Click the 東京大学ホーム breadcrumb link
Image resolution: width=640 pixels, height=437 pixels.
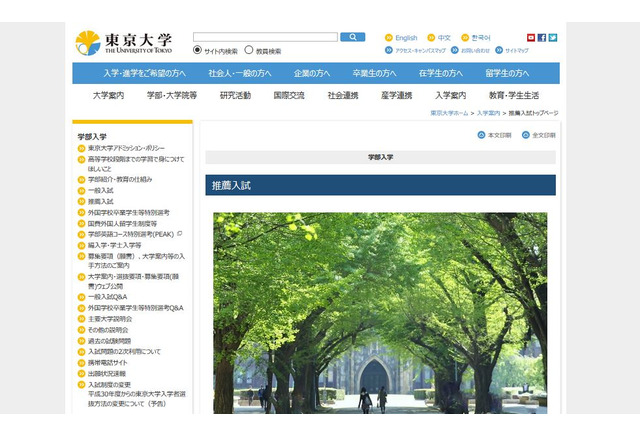coord(449,113)
